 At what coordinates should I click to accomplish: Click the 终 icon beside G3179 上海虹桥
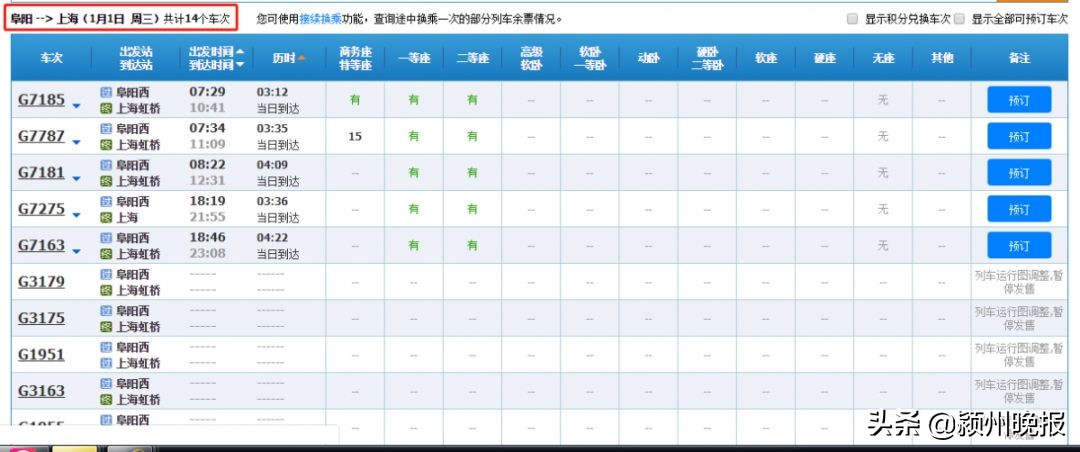pyautogui.click(x=105, y=290)
